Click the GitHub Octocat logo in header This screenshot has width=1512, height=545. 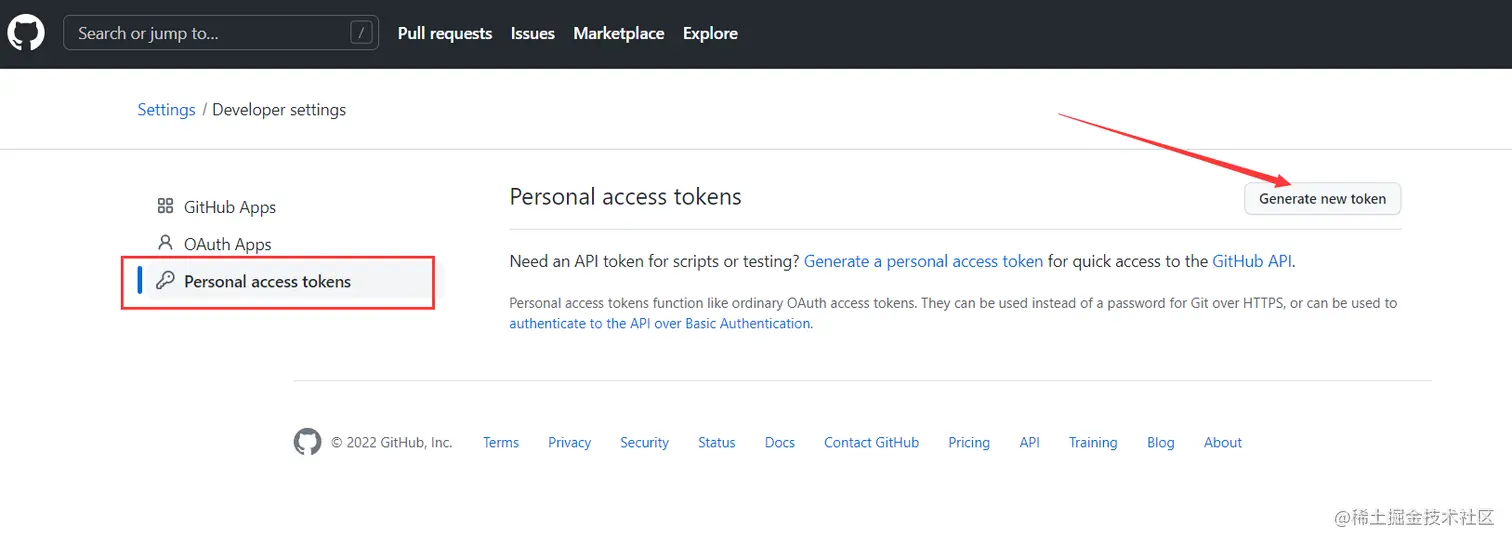coord(26,33)
